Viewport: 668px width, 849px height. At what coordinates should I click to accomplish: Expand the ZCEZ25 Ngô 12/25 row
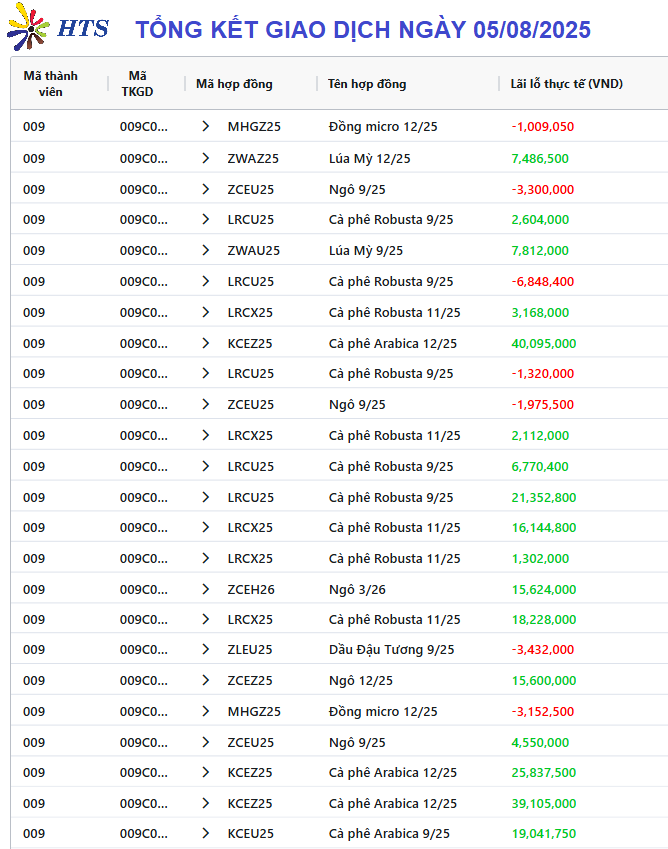[x=206, y=680]
